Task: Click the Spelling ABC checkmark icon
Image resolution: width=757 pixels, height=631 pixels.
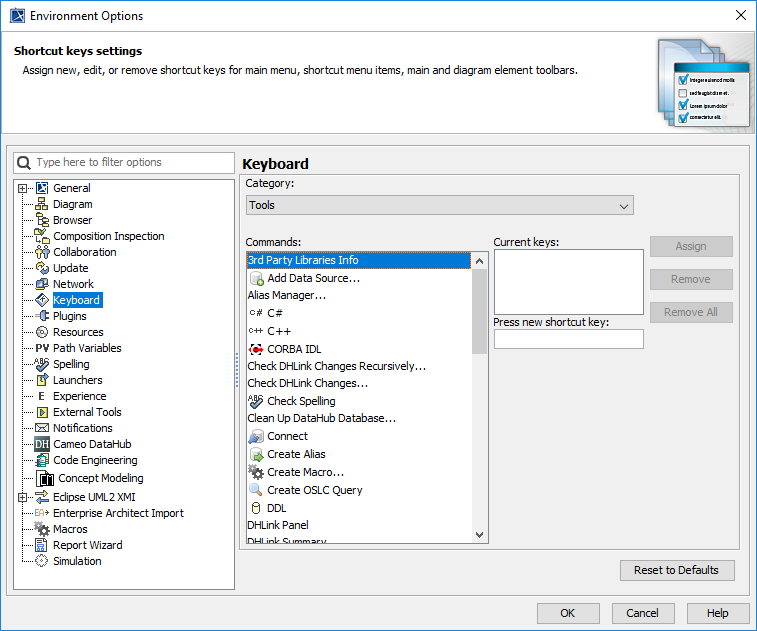Action: click(42, 364)
